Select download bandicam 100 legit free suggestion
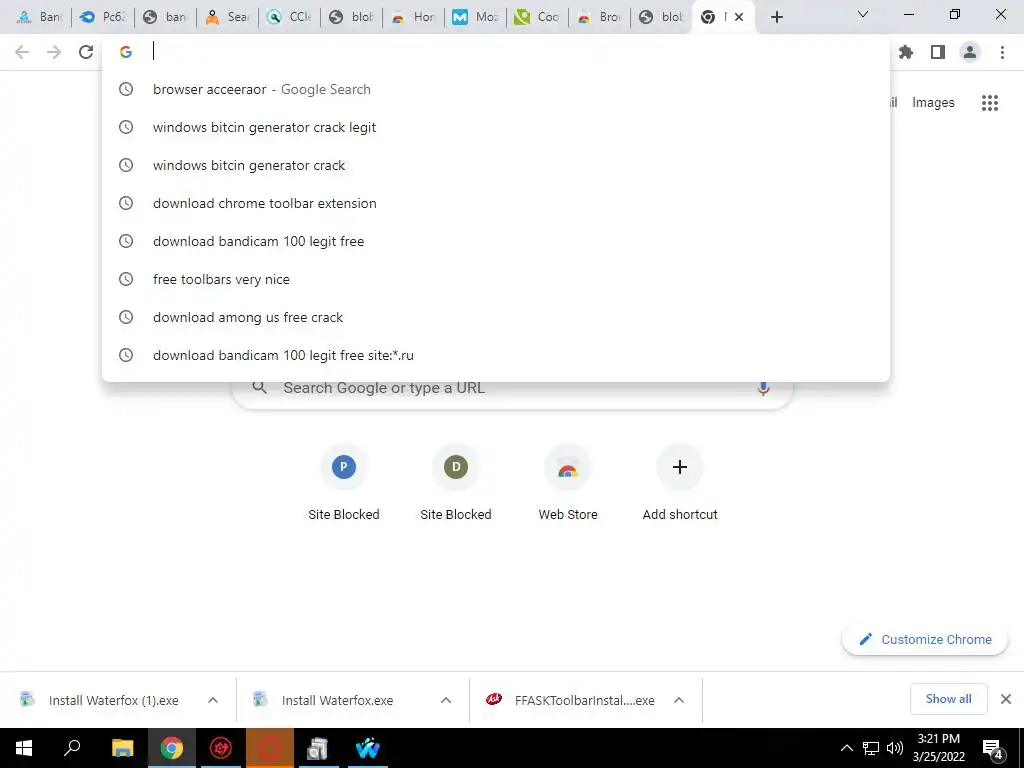Image resolution: width=1024 pixels, height=768 pixels. [x=496, y=241]
